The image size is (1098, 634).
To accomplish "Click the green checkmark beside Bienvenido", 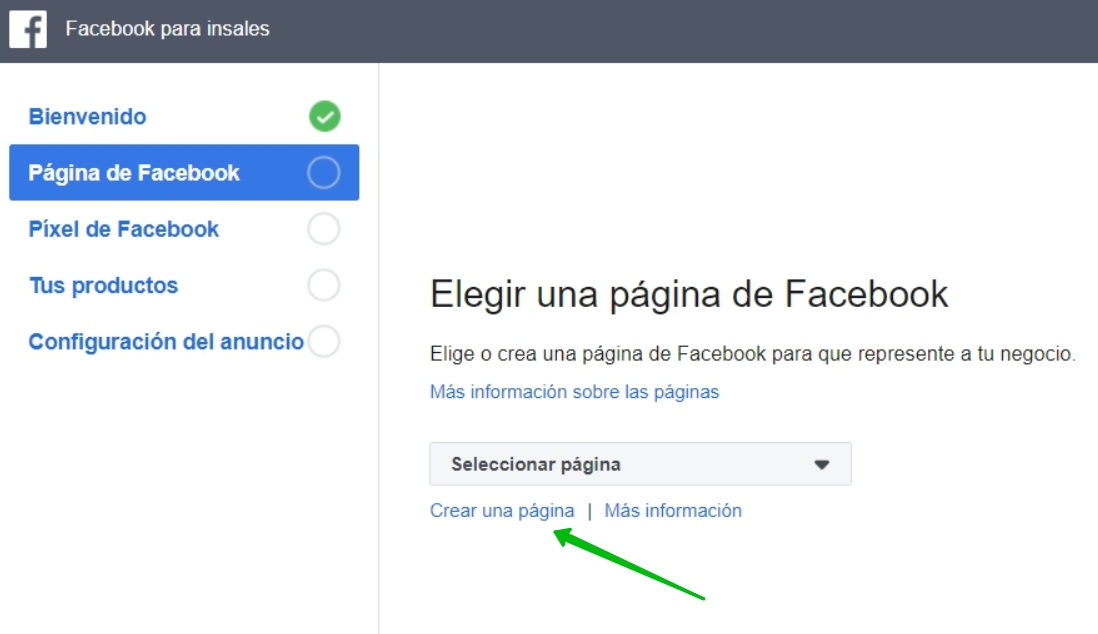I will pos(324,117).
